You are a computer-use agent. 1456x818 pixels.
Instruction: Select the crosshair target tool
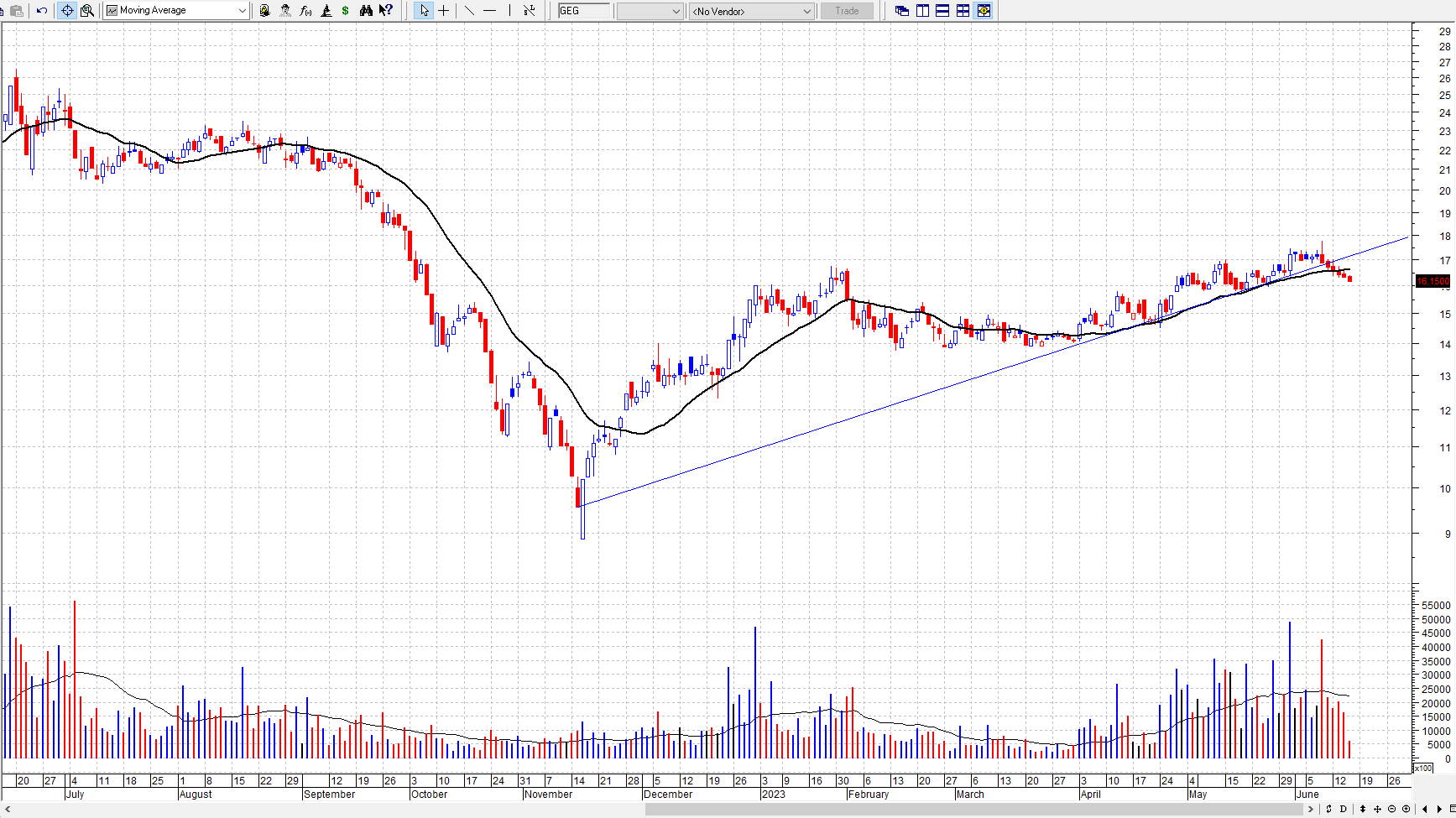(67, 11)
